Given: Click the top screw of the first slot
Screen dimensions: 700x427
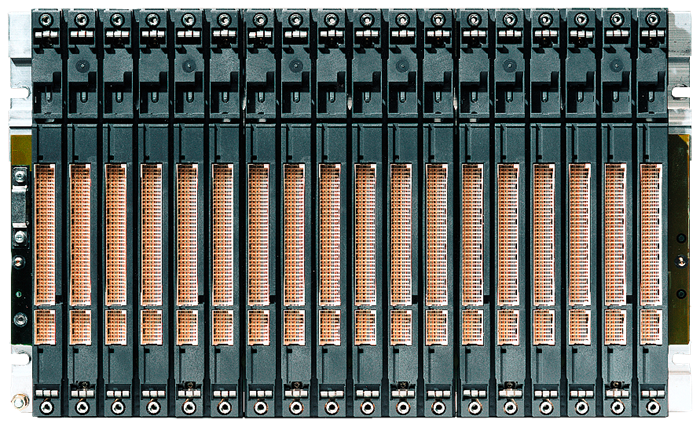Looking at the screenshot, I should tap(45, 19).
